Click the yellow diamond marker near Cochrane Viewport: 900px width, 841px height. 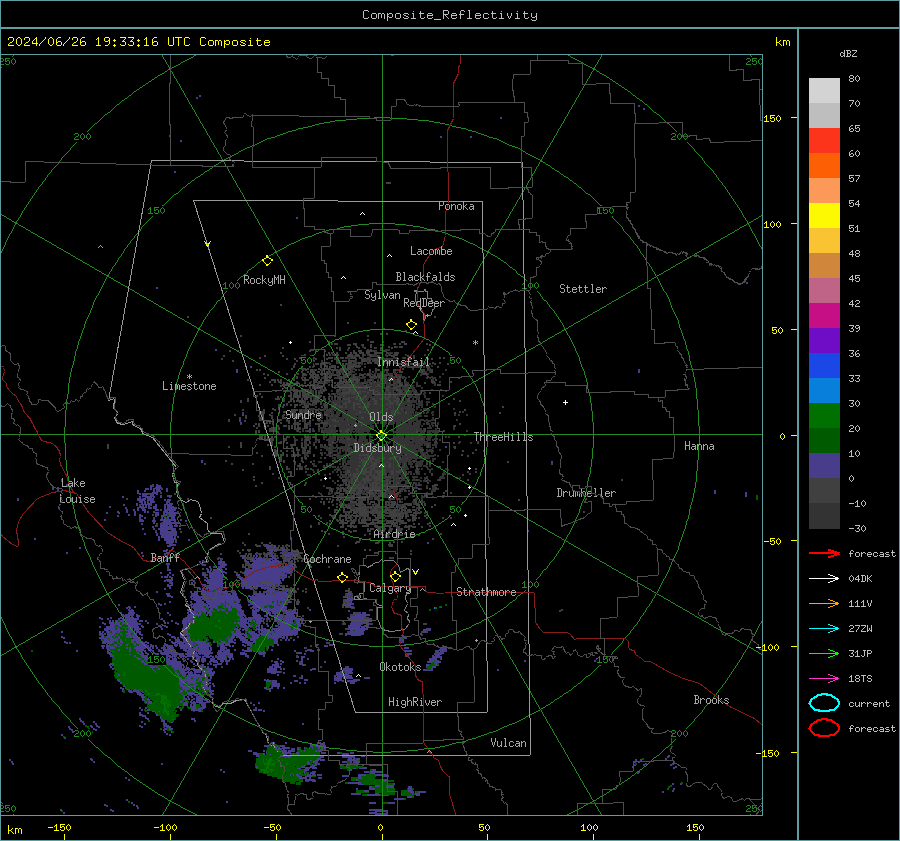[x=343, y=578]
